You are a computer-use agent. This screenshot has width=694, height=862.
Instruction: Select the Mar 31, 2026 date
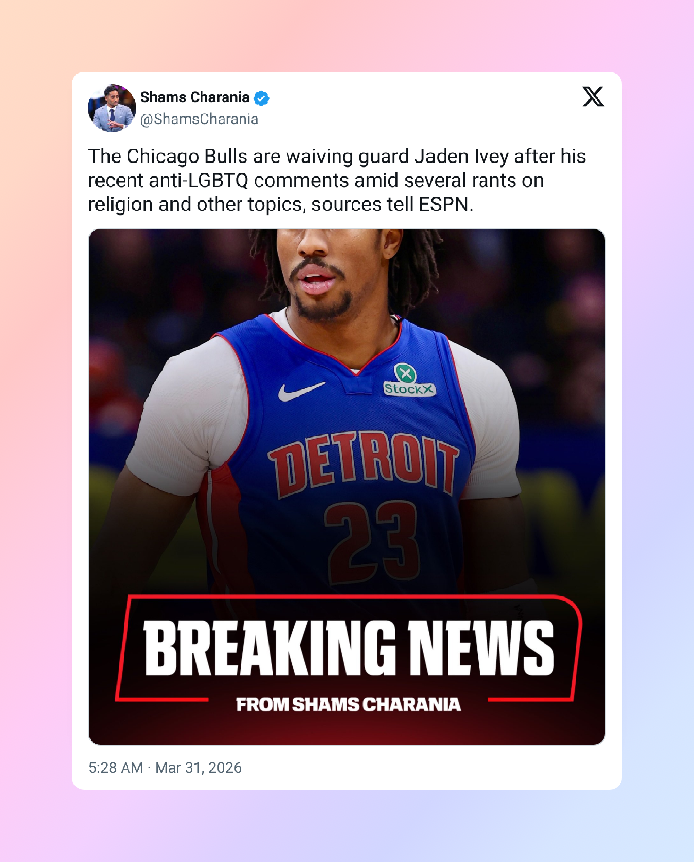[x=199, y=767]
